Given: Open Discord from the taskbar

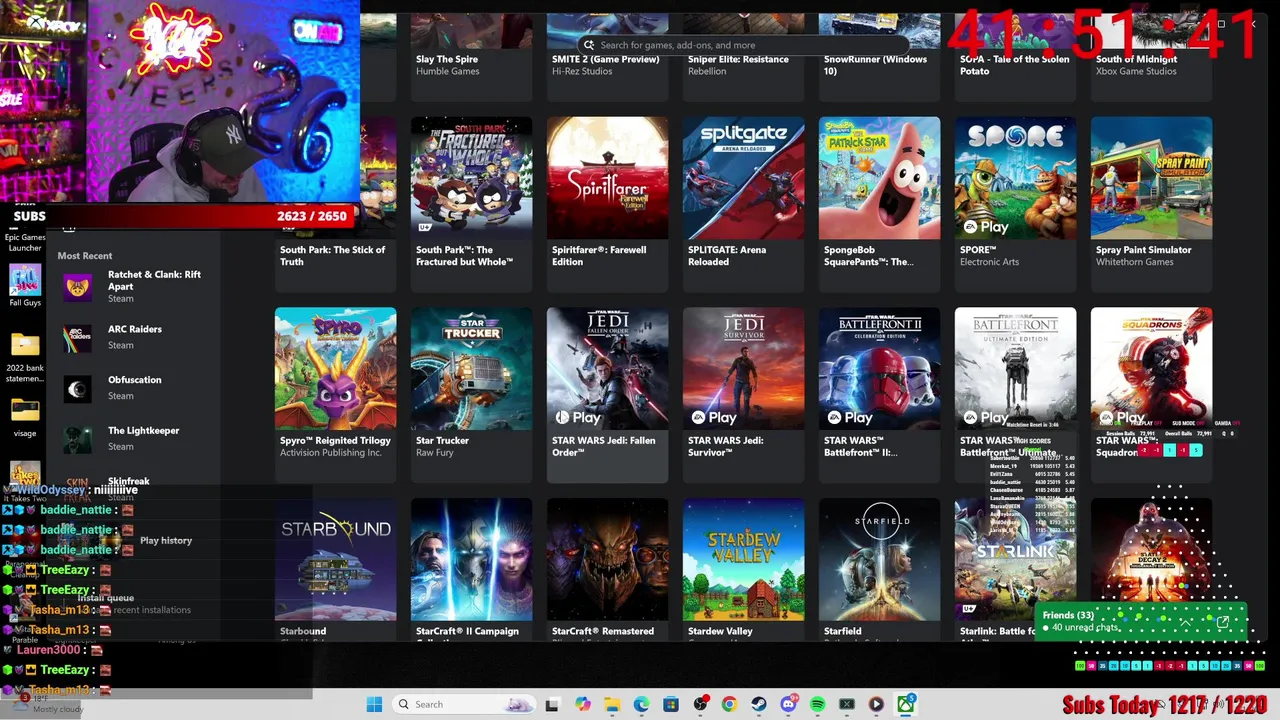Looking at the screenshot, I should [x=788, y=704].
